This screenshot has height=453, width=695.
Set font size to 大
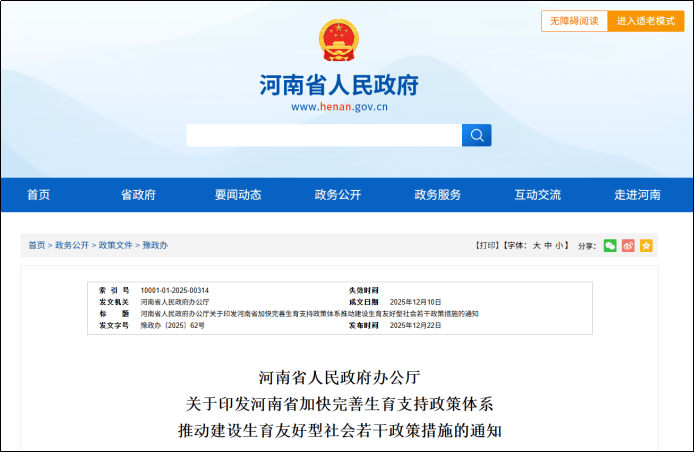[536, 245]
